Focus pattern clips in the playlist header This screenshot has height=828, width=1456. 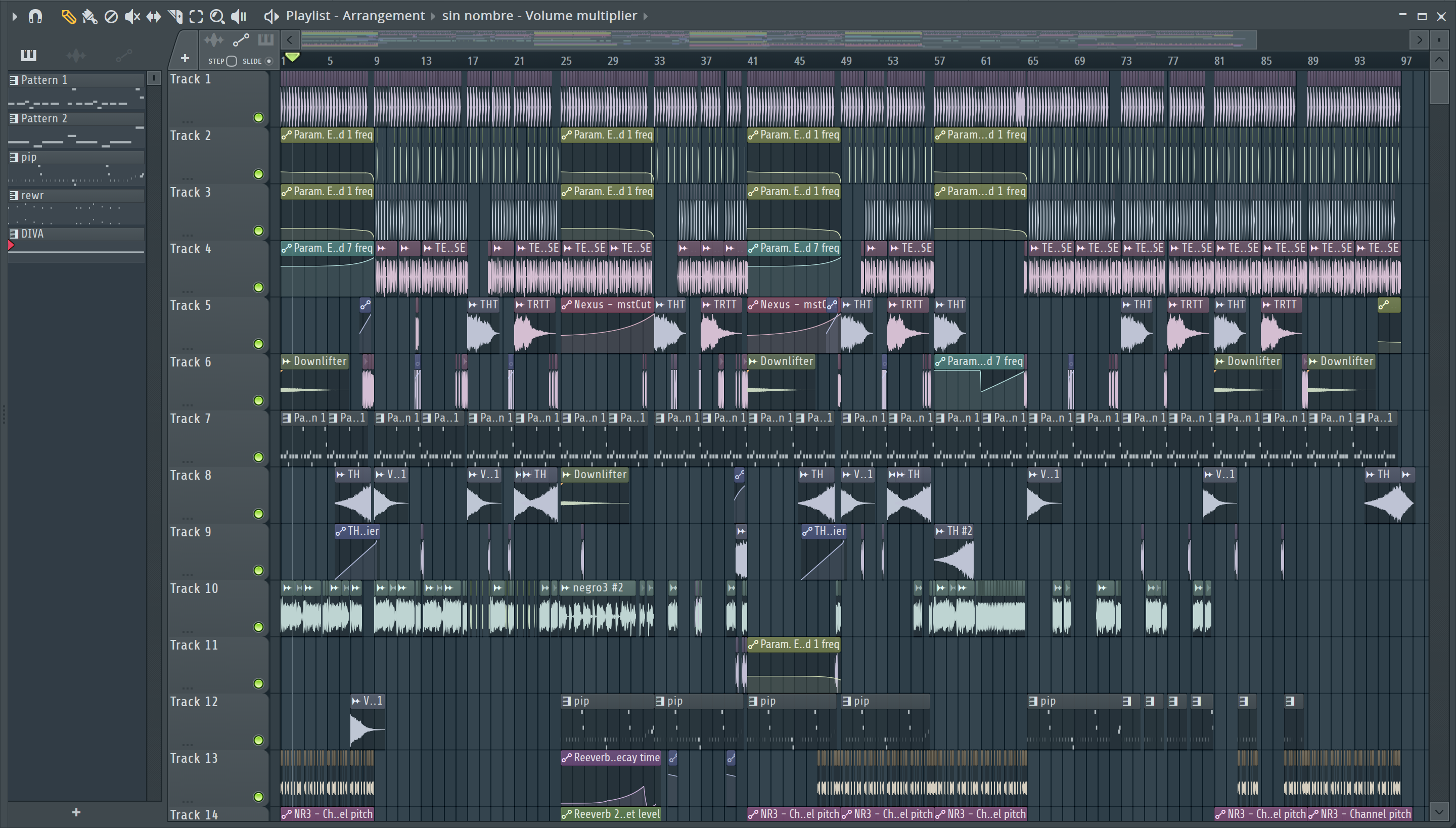pyautogui.click(x=265, y=40)
